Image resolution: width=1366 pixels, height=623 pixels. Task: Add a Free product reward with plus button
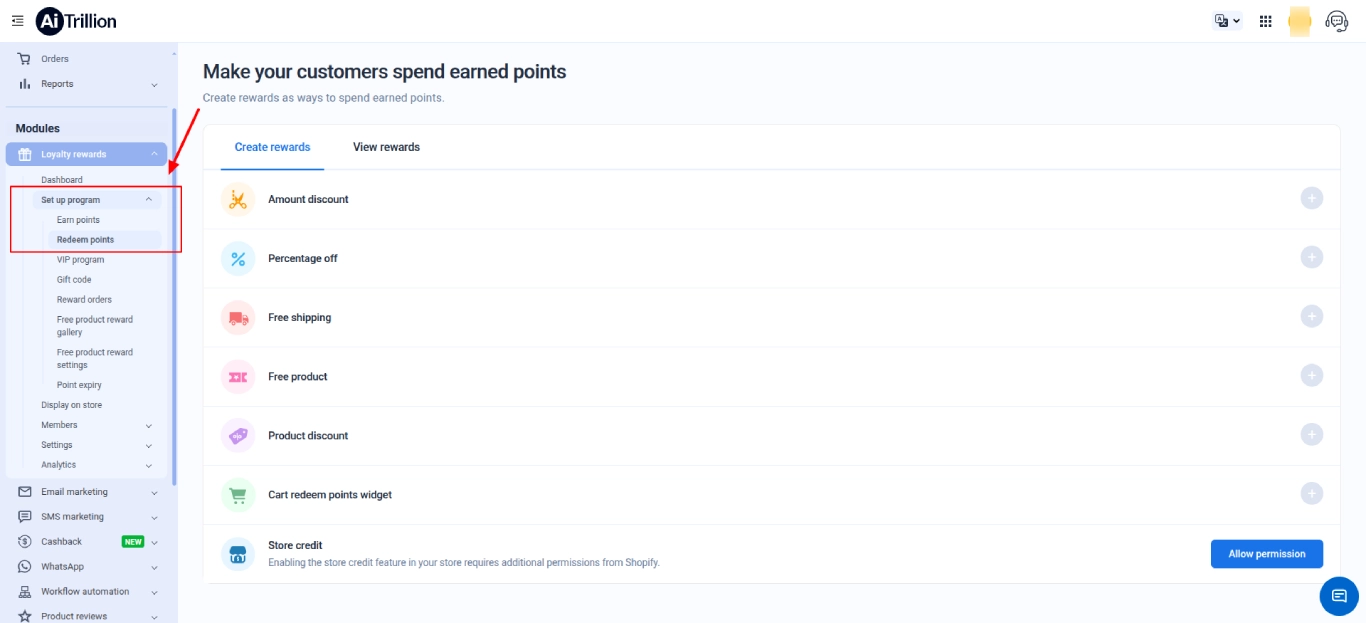(x=1311, y=375)
